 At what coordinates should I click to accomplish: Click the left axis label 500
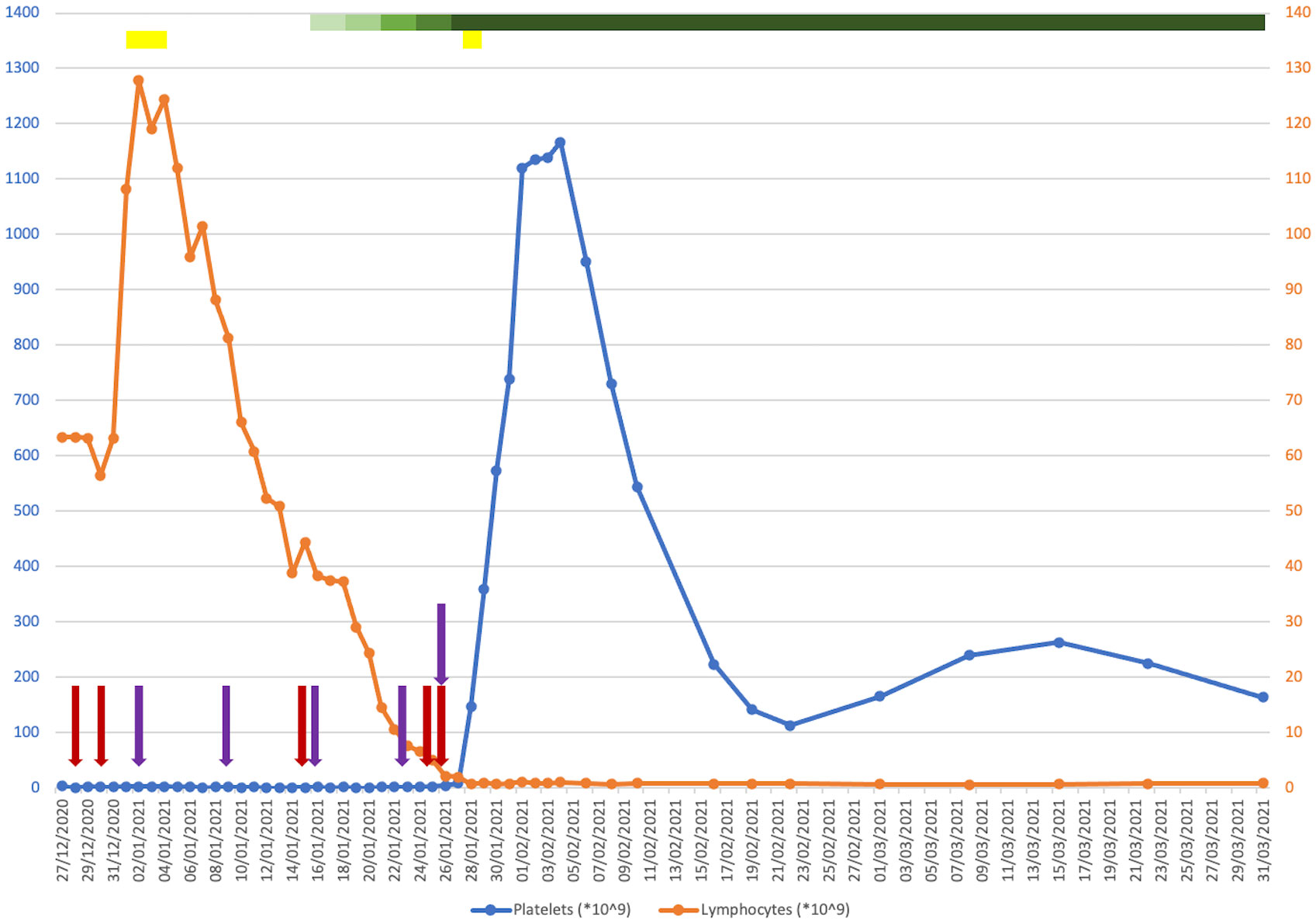coord(26,510)
